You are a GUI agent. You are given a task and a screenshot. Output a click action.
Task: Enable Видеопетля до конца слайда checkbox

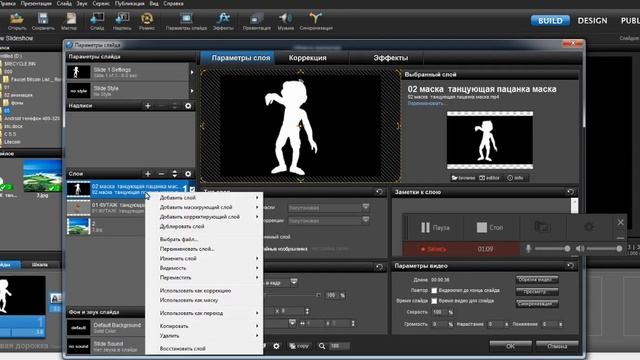pyautogui.click(x=434, y=291)
